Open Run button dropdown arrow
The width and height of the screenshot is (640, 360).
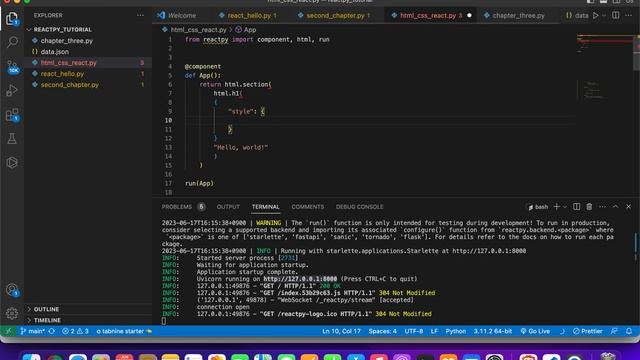pyautogui.click(x=604, y=16)
